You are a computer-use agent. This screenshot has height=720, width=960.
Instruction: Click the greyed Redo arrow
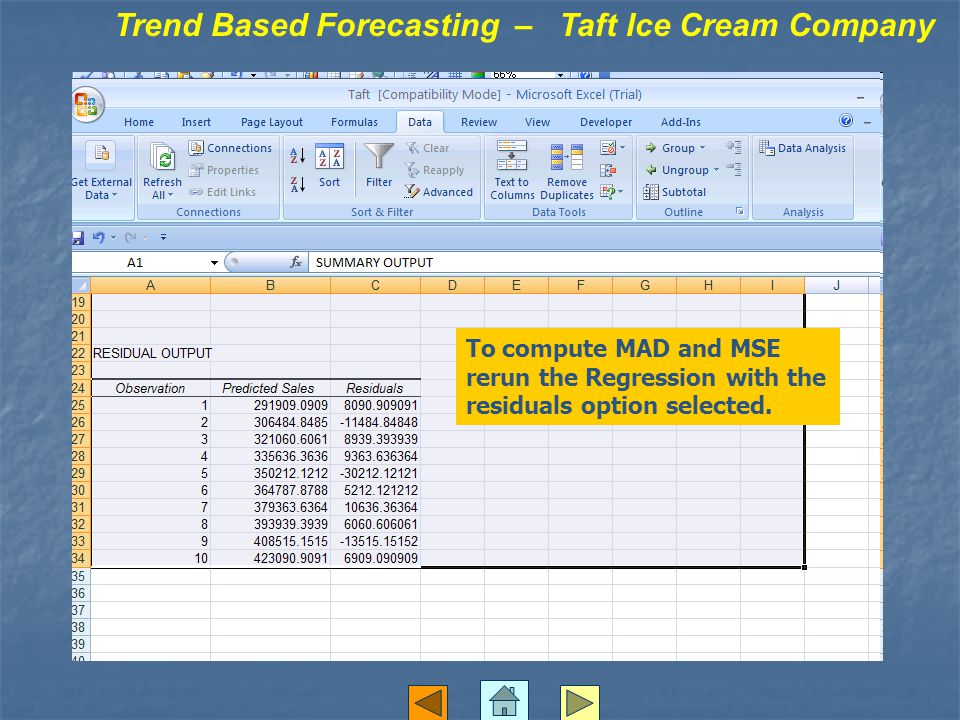pyautogui.click(x=130, y=238)
